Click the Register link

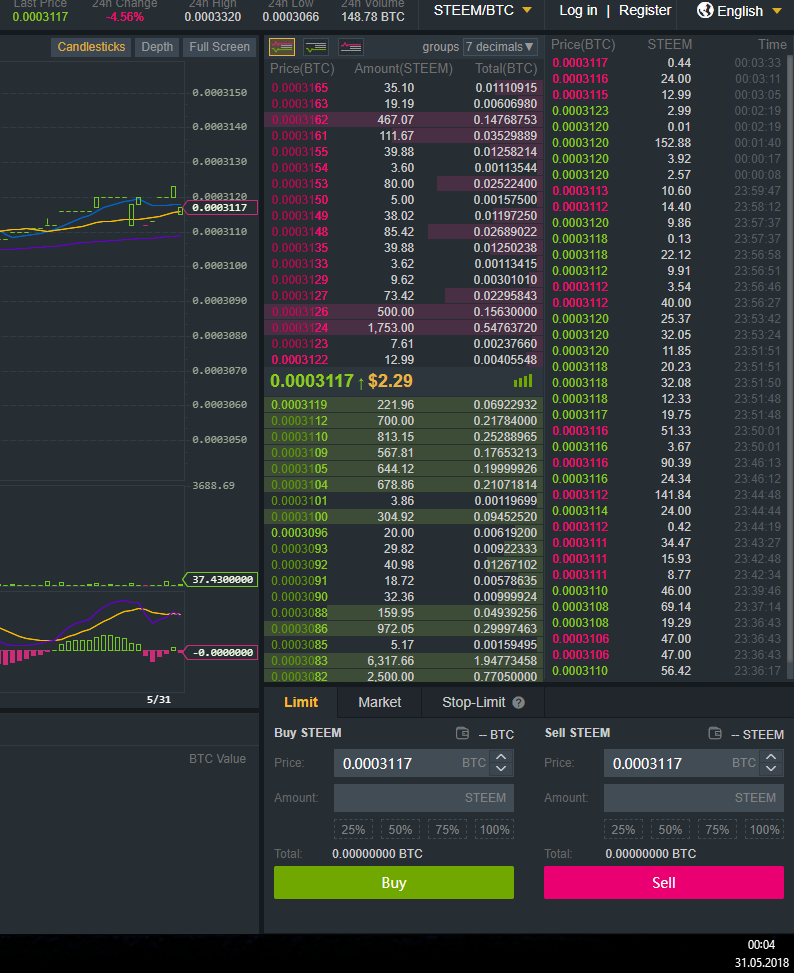645,11
